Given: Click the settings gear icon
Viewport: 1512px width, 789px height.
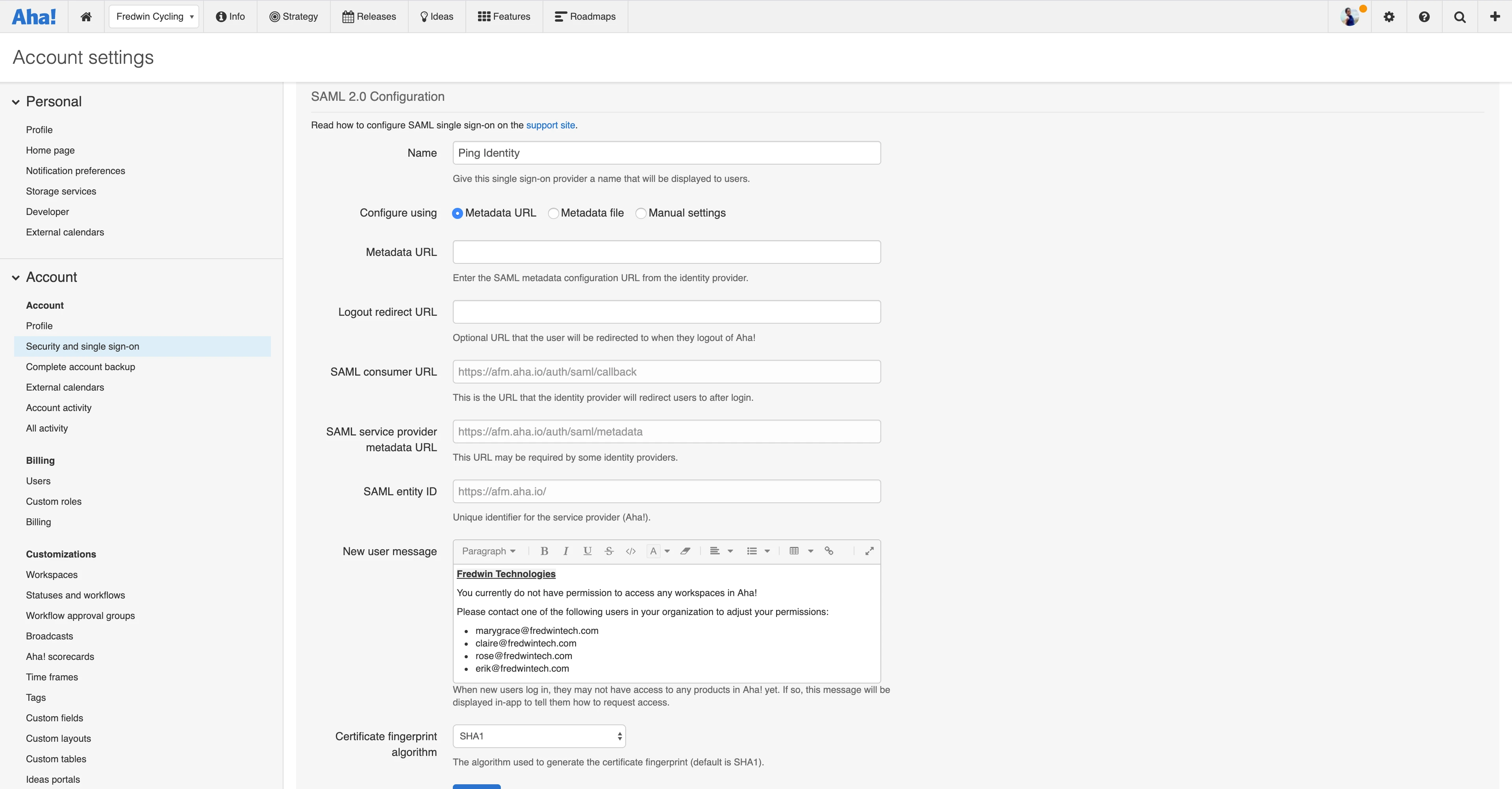Looking at the screenshot, I should (x=1389, y=16).
